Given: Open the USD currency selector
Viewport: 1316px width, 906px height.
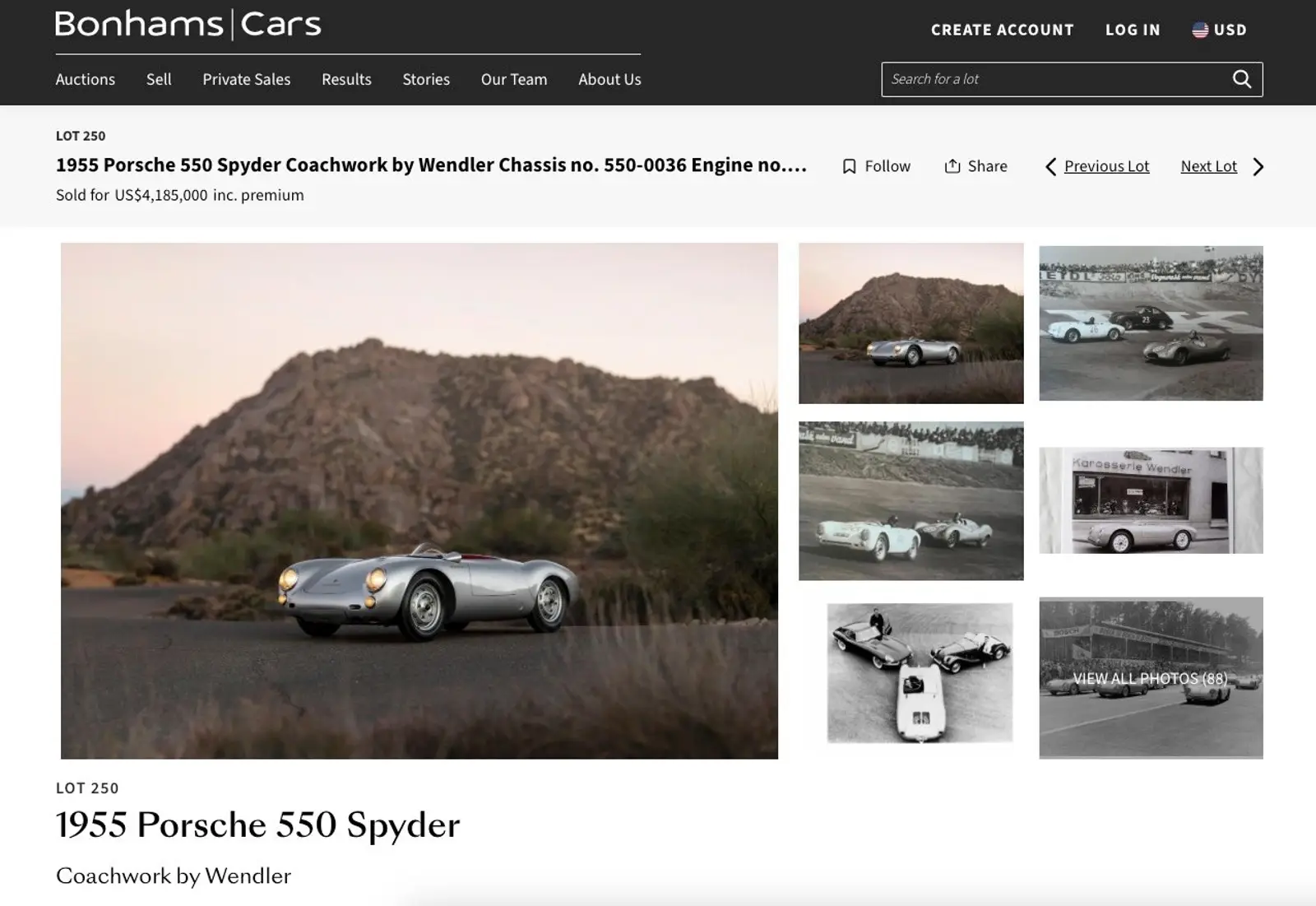Looking at the screenshot, I should [x=1220, y=30].
